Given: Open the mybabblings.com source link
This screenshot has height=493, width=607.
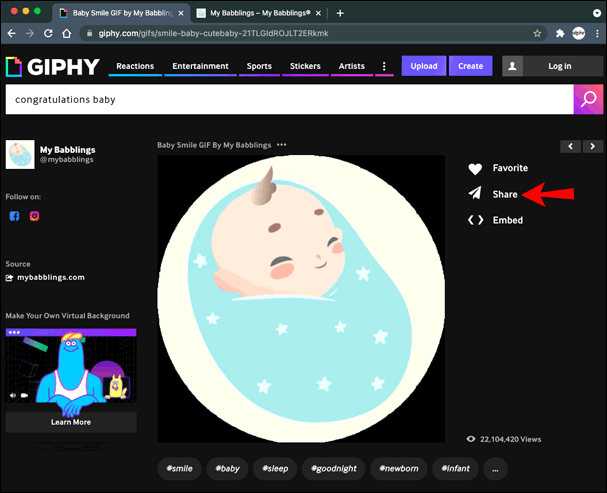Looking at the screenshot, I should 50,277.
